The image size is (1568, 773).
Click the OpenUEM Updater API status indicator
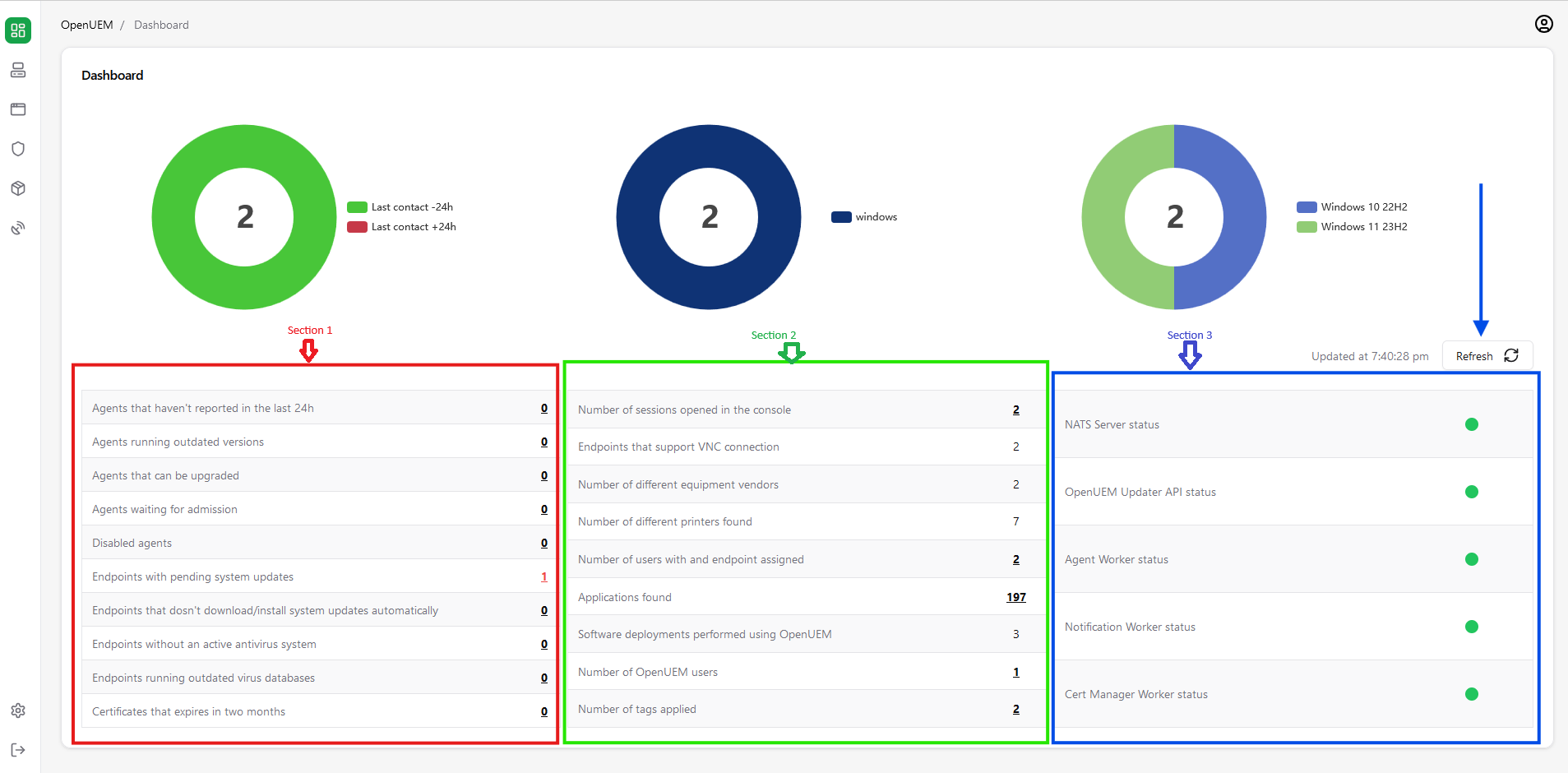1472,492
